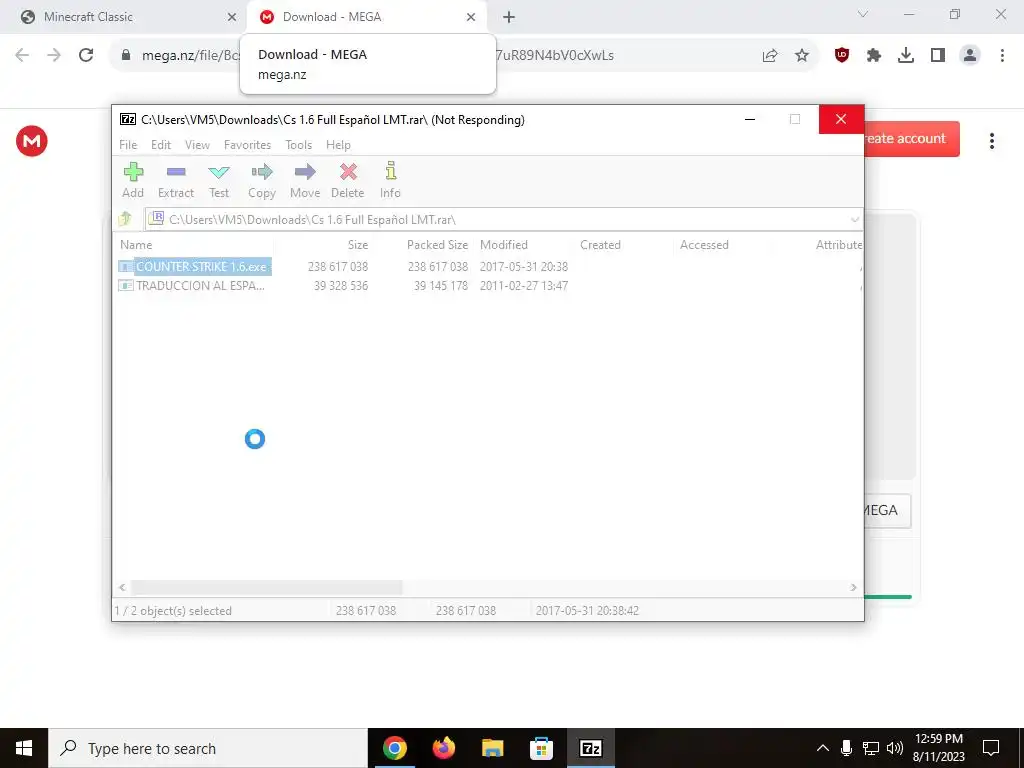Click the share page icon in address bar
Image resolution: width=1024 pixels, height=768 pixels.
pyautogui.click(x=770, y=56)
